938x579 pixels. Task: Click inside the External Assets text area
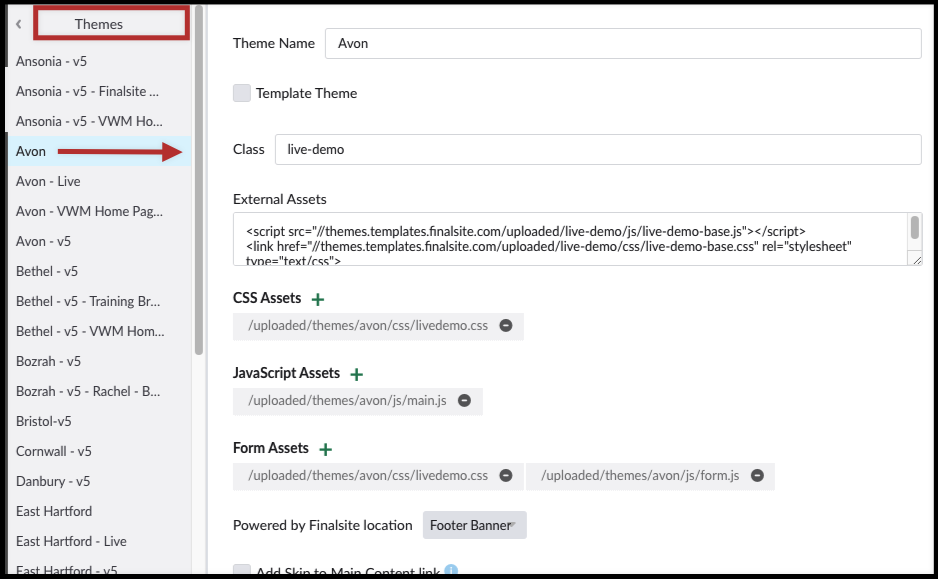(x=570, y=239)
